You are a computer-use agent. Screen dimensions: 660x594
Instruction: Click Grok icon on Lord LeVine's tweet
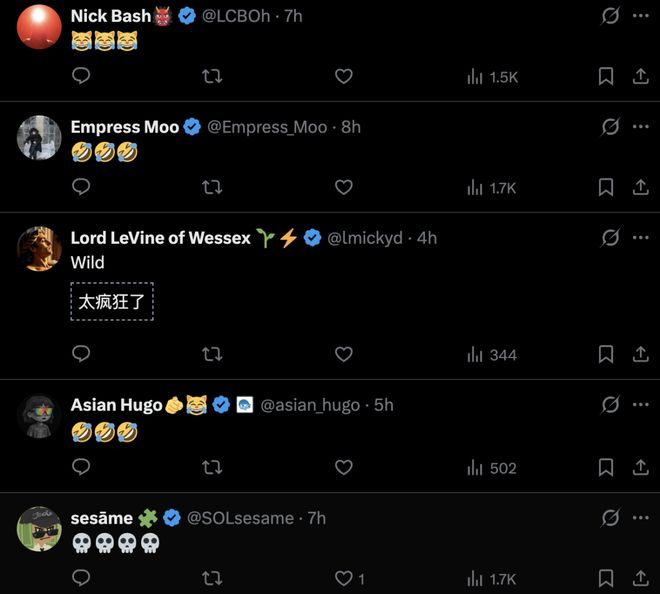(609, 238)
